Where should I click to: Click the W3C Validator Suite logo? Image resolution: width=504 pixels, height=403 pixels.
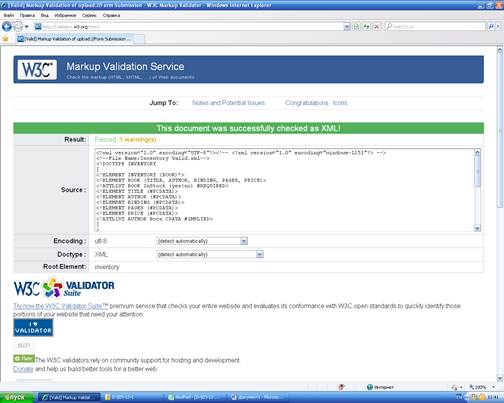64,288
